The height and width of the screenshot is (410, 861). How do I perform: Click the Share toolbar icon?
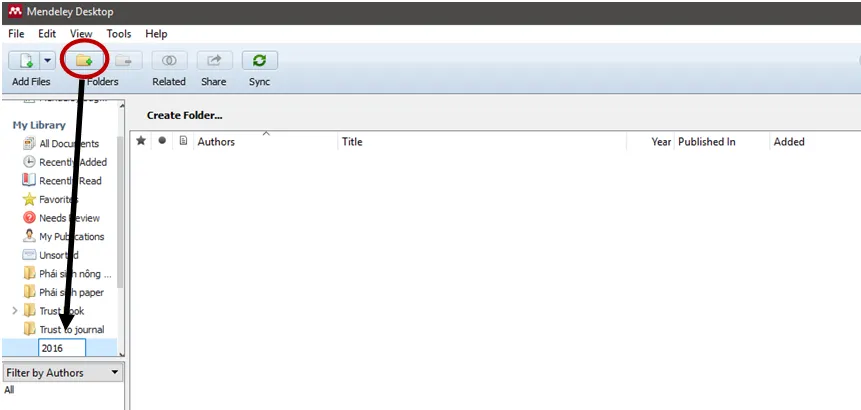point(214,60)
